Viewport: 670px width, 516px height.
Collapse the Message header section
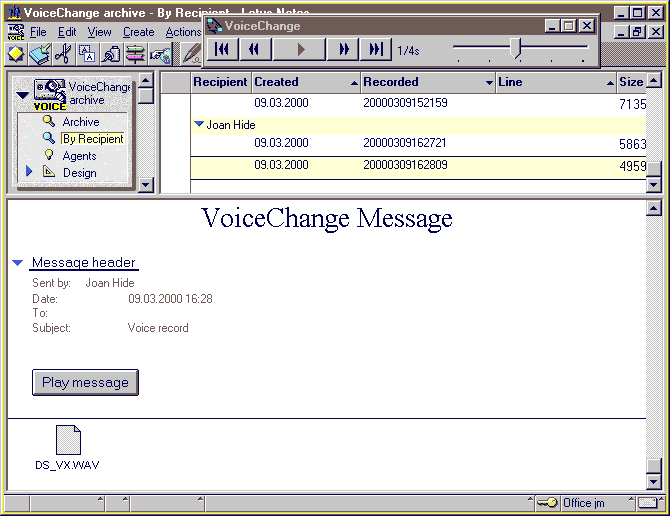pyautogui.click(x=18, y=263)
